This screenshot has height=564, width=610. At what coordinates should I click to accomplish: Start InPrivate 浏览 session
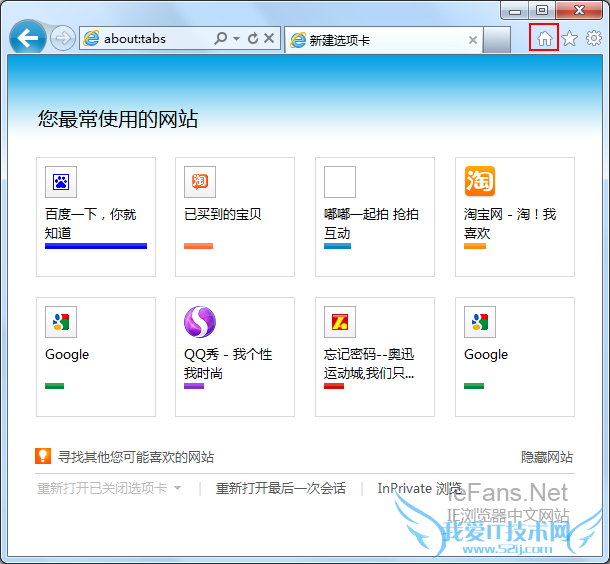(x=419, y=488)
